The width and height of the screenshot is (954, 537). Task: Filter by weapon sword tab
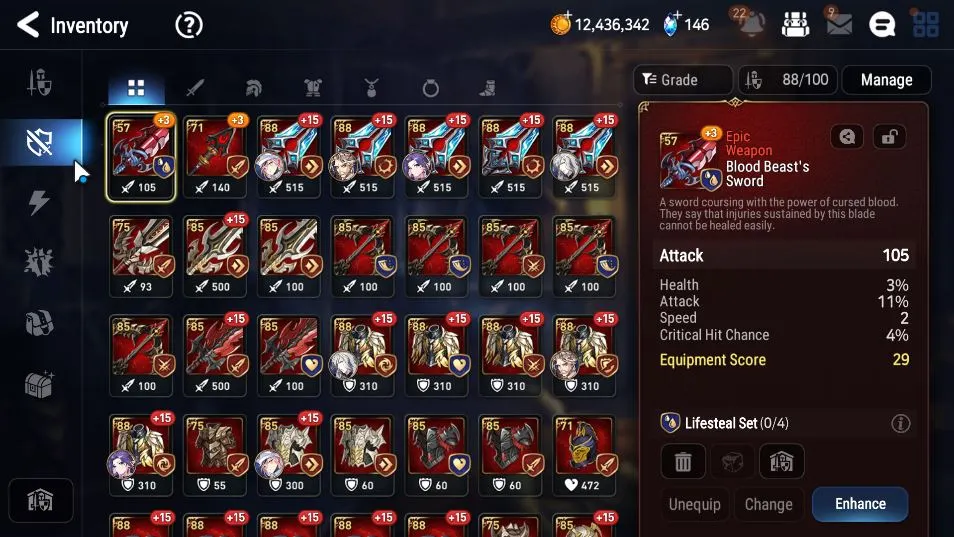pos(195,88)
